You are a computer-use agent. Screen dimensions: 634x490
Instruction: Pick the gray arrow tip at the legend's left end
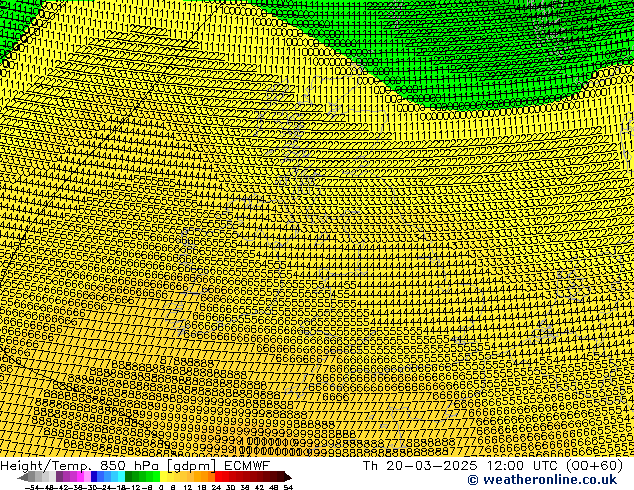23,477
